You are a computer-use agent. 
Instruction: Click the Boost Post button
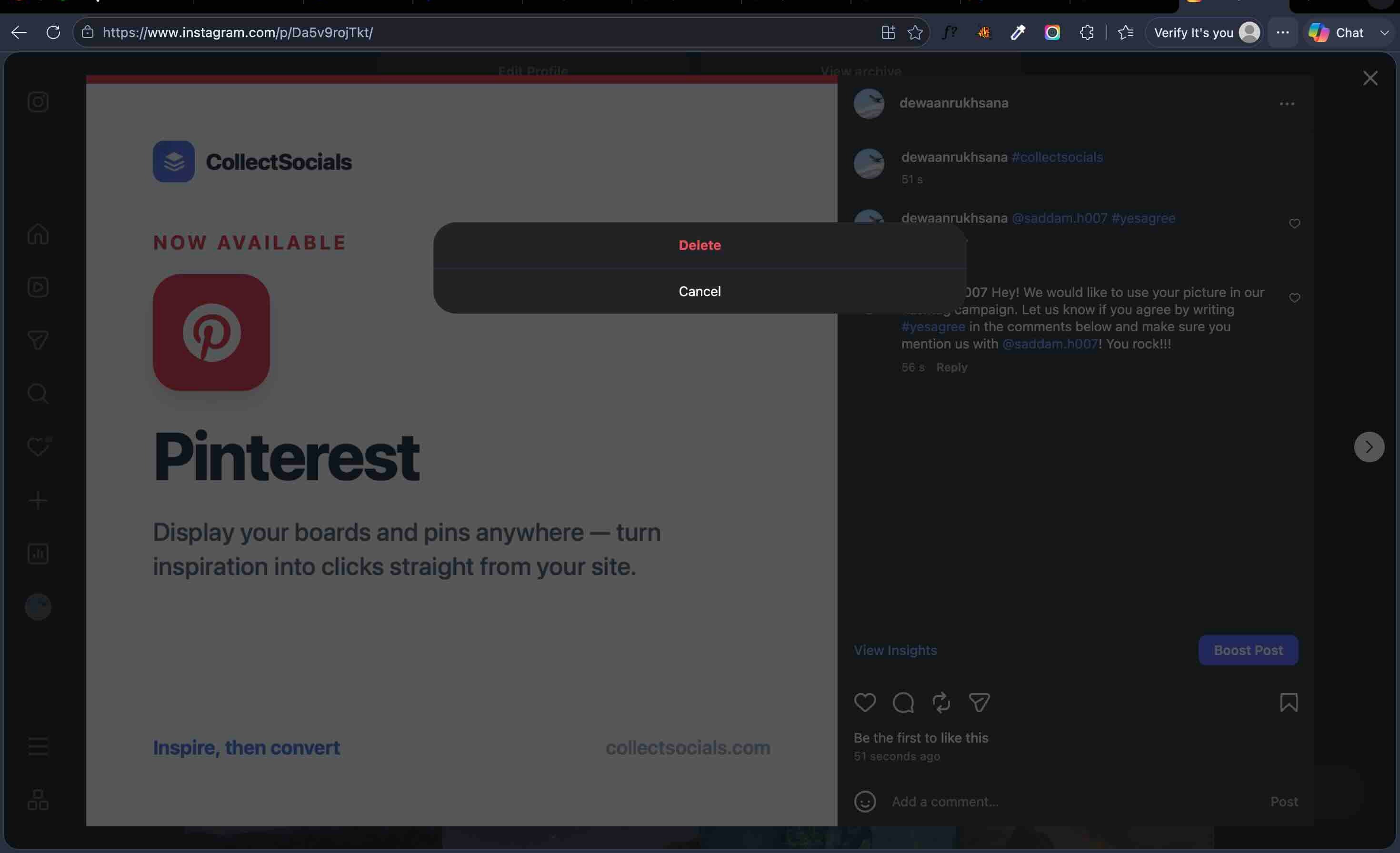pyautogui.click(x=1248, y=650)
